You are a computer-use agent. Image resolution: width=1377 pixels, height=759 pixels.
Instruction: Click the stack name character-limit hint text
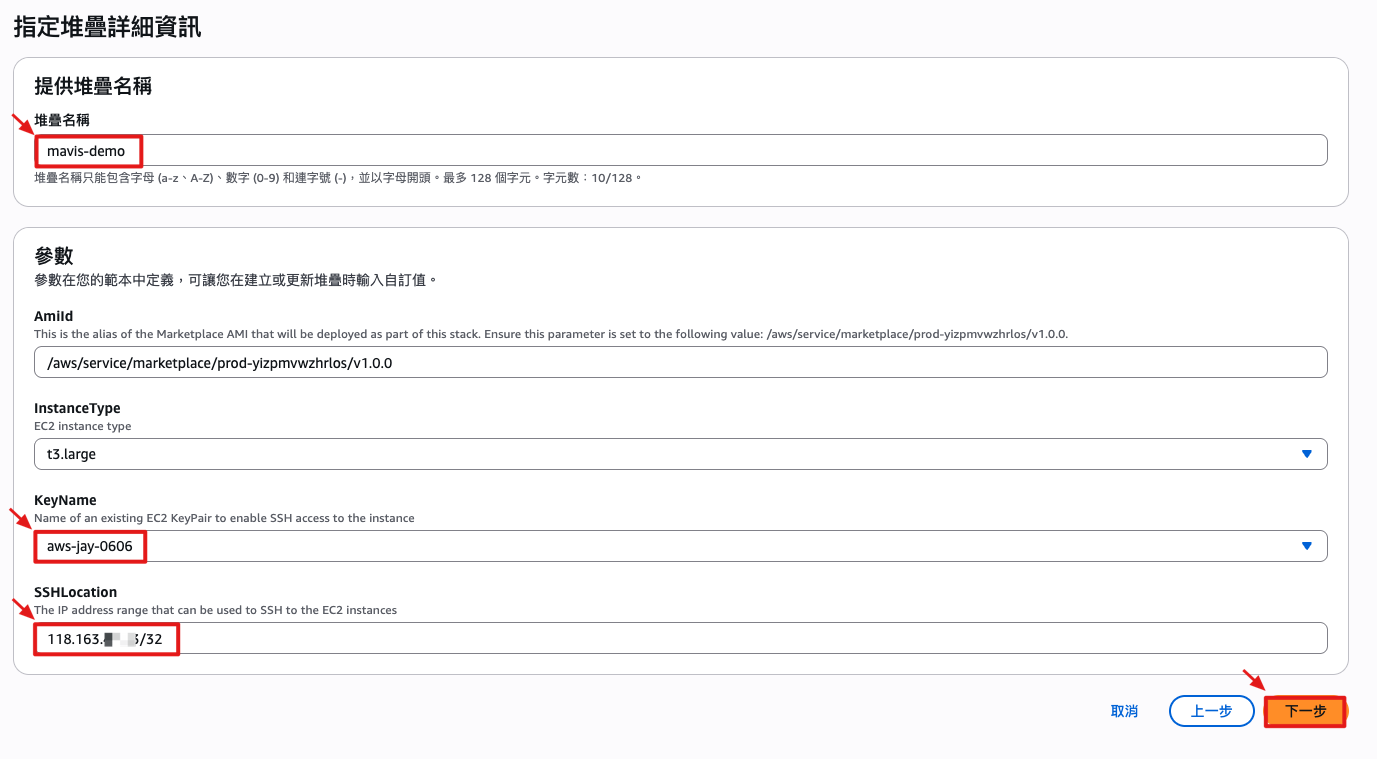tap(337, 178)
